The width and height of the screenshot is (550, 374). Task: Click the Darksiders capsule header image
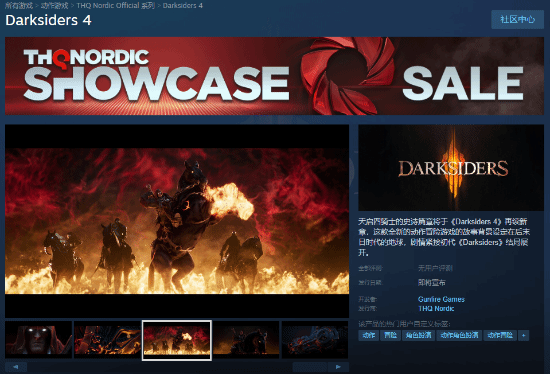pyautogui.click(x=451, y=168)
